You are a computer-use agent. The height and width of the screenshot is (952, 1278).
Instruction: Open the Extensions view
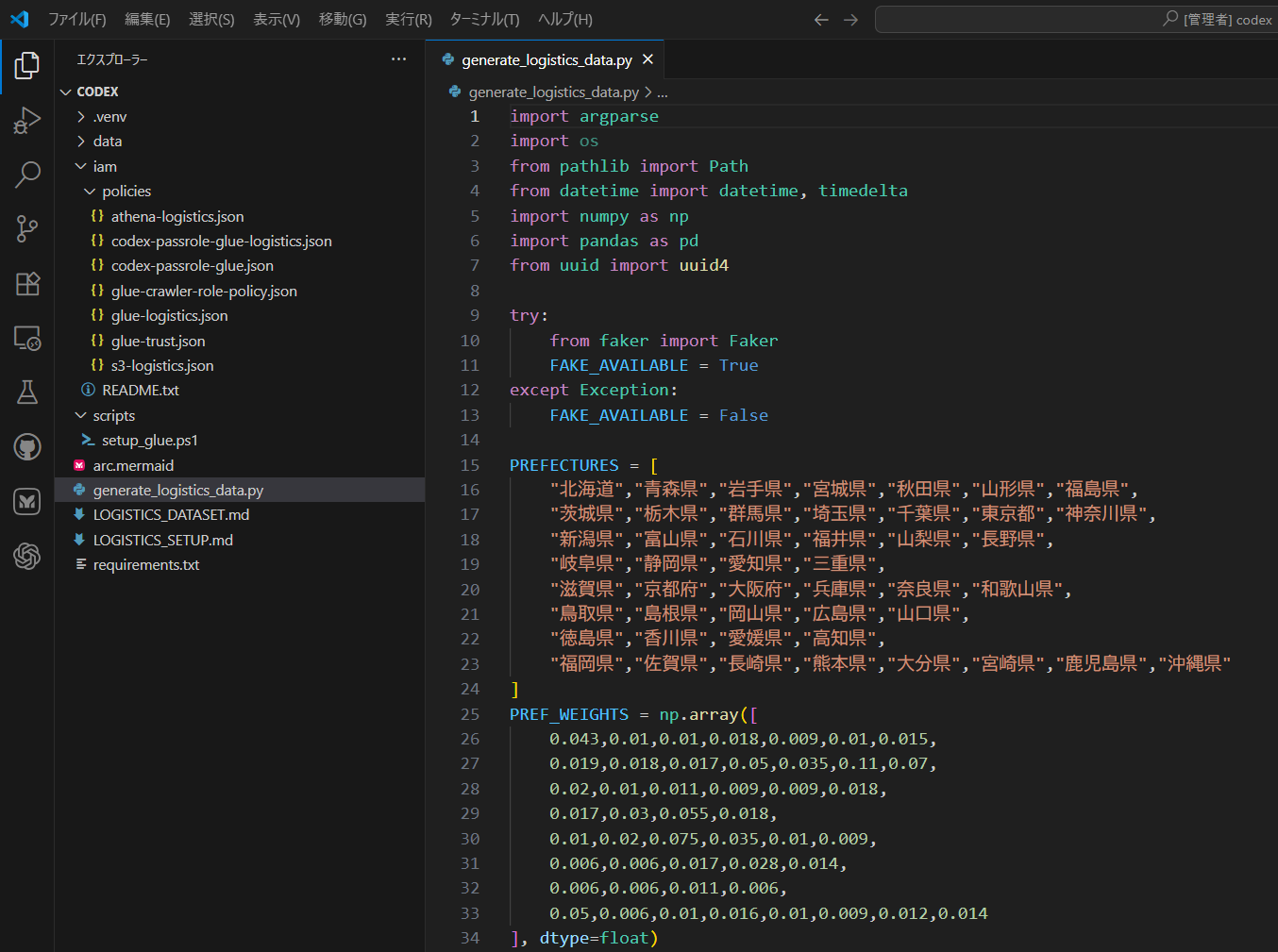[x=27, y=283]
